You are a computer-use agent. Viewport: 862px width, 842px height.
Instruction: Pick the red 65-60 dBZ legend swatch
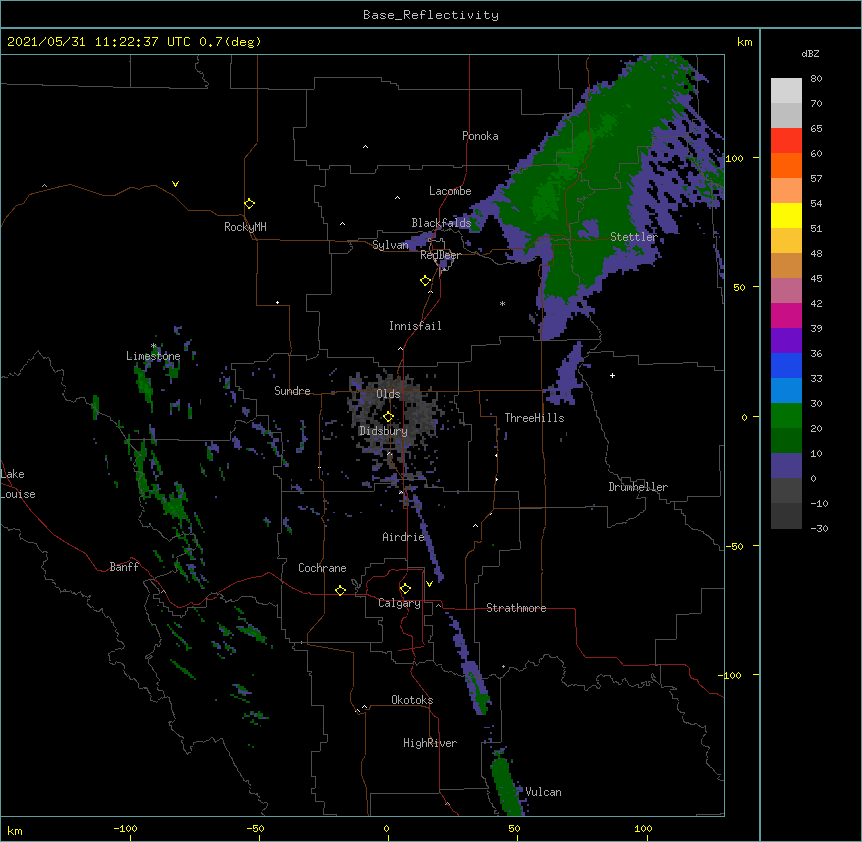[786, 141]
